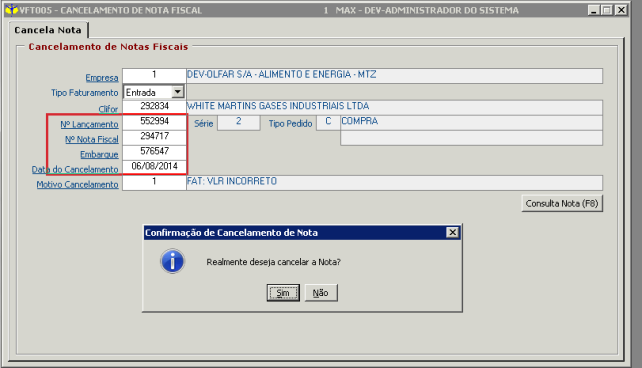Click the application logo icon in title bar
The width and height of the screenshot is (642, 368).
tap(11, 9)
